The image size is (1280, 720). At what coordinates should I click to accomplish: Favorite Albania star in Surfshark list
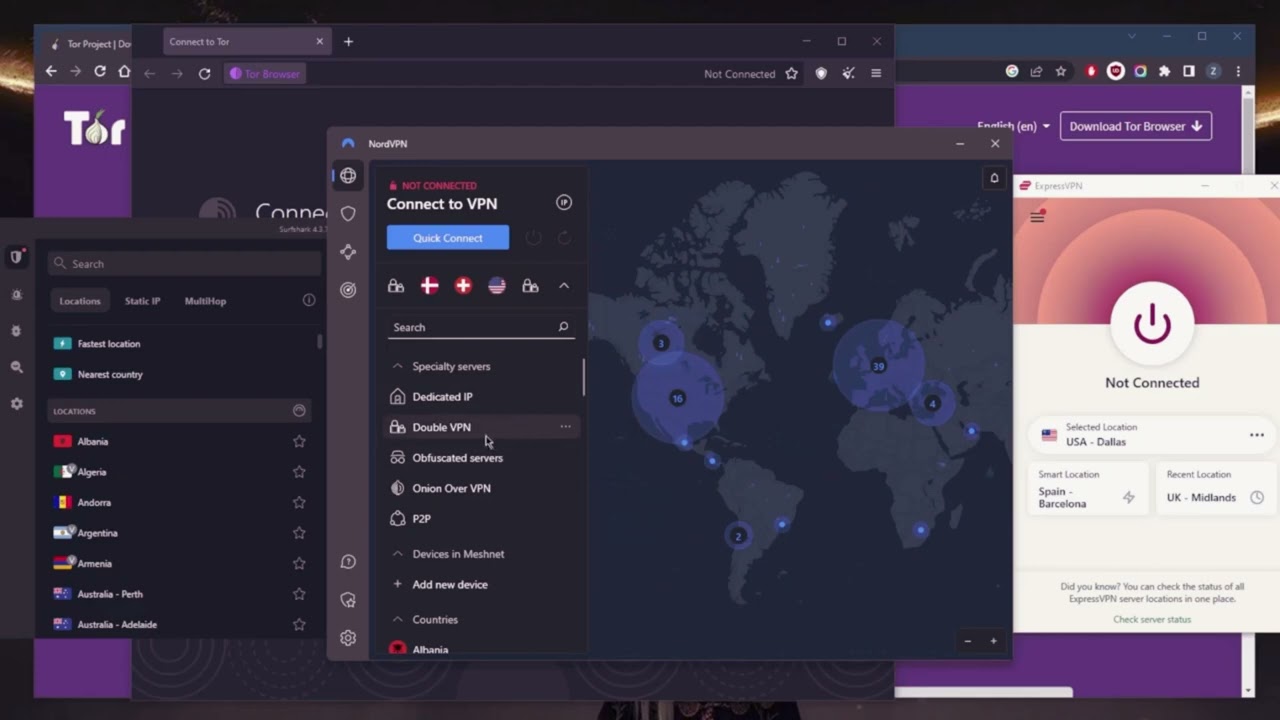tap(299, 441)
